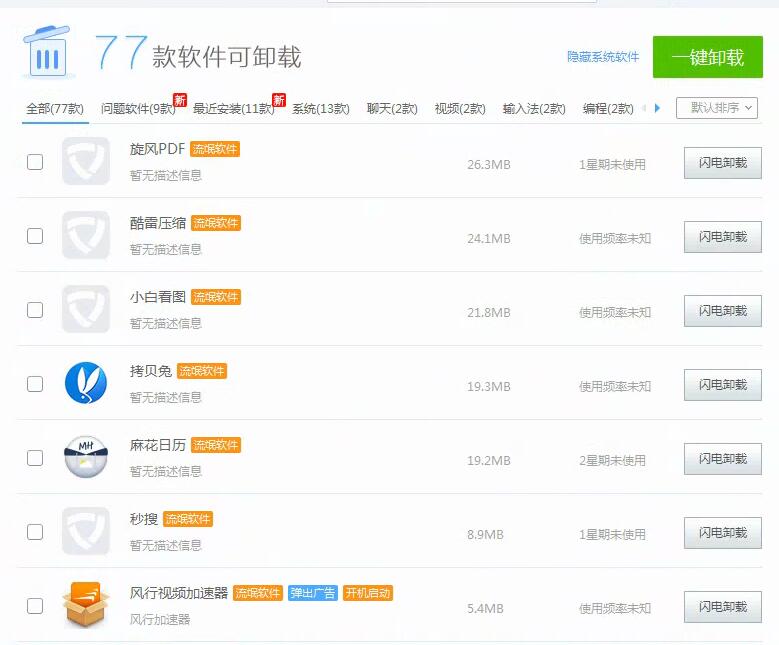Tick the checkbox for 酷雷压缩
779x645 pixels.
(x=35, y=236)
